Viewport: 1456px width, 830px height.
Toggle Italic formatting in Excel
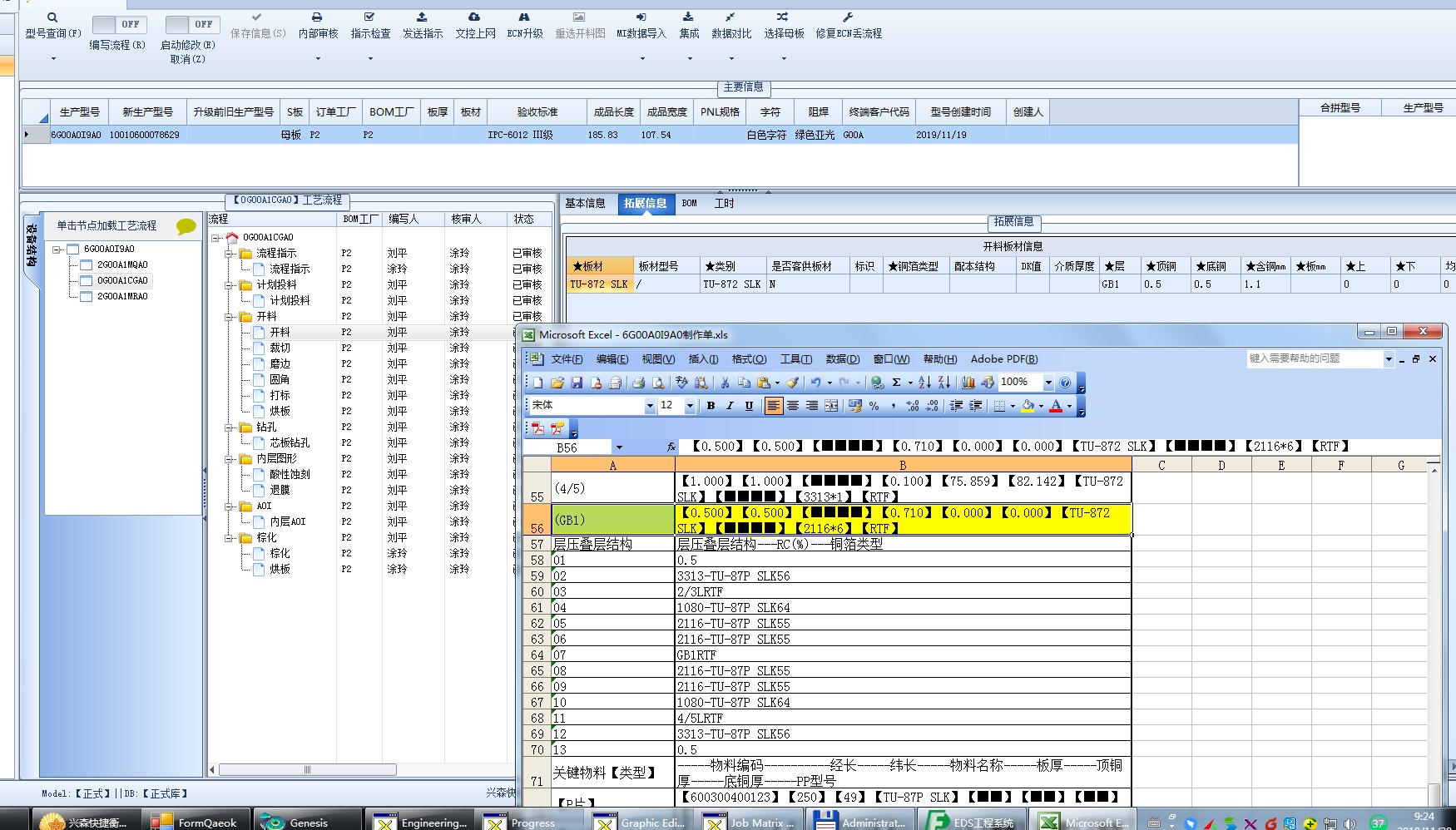click(x=730, y=406)
